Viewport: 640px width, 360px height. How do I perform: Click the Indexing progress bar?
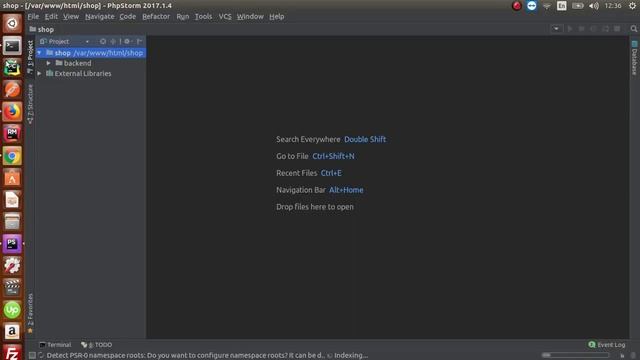[575, 356]
